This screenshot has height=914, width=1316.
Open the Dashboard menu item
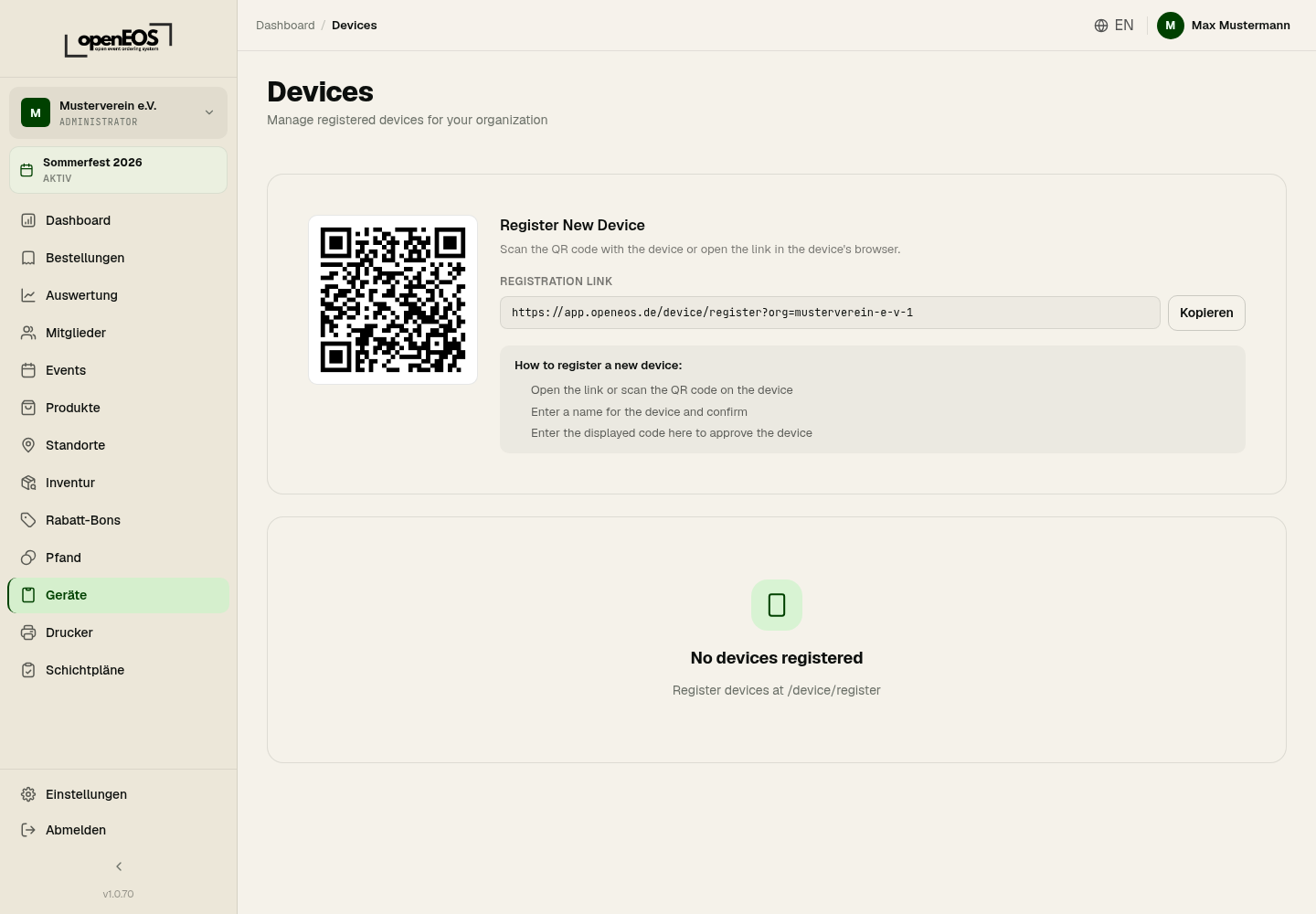(x=118, y=220)
